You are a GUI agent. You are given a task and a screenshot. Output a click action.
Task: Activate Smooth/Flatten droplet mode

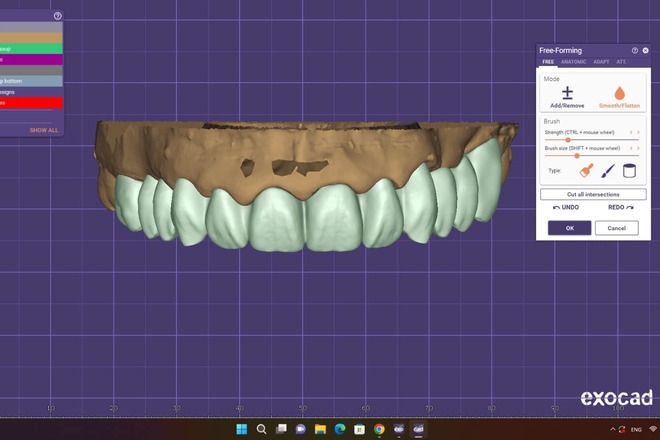tap(619, 95)
